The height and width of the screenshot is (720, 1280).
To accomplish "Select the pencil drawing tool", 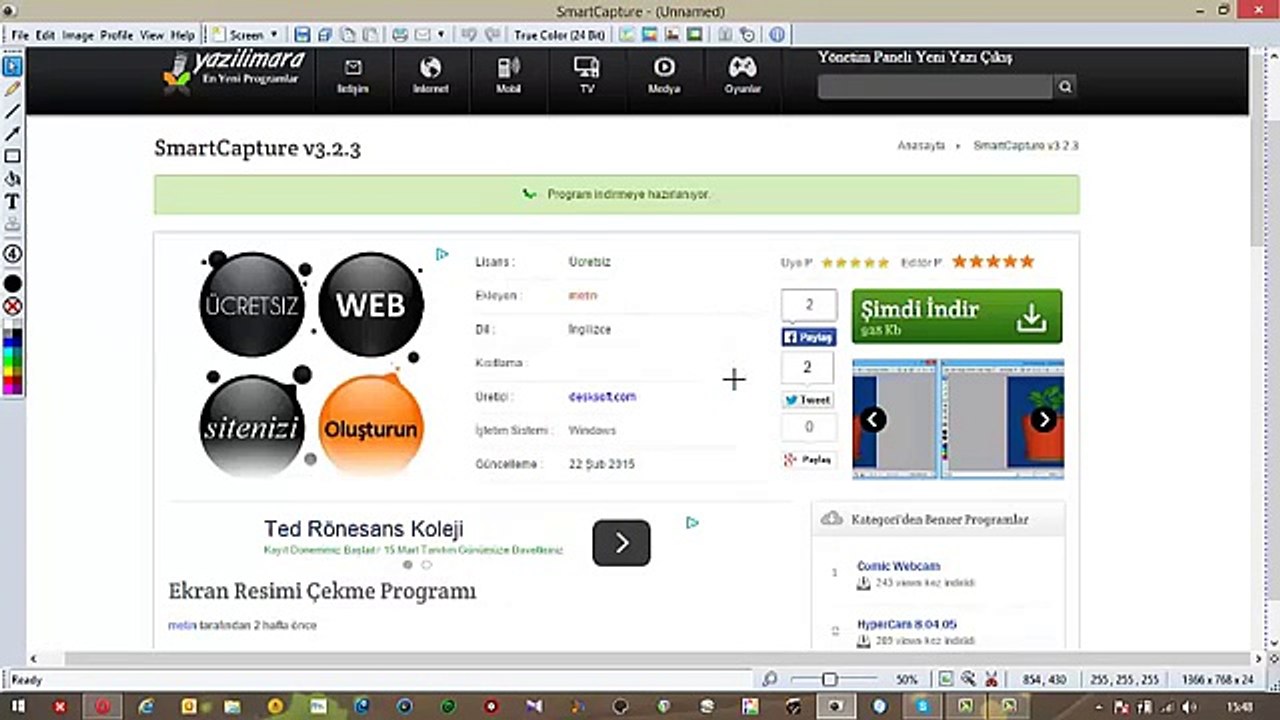I will click(x=12, y=90).
